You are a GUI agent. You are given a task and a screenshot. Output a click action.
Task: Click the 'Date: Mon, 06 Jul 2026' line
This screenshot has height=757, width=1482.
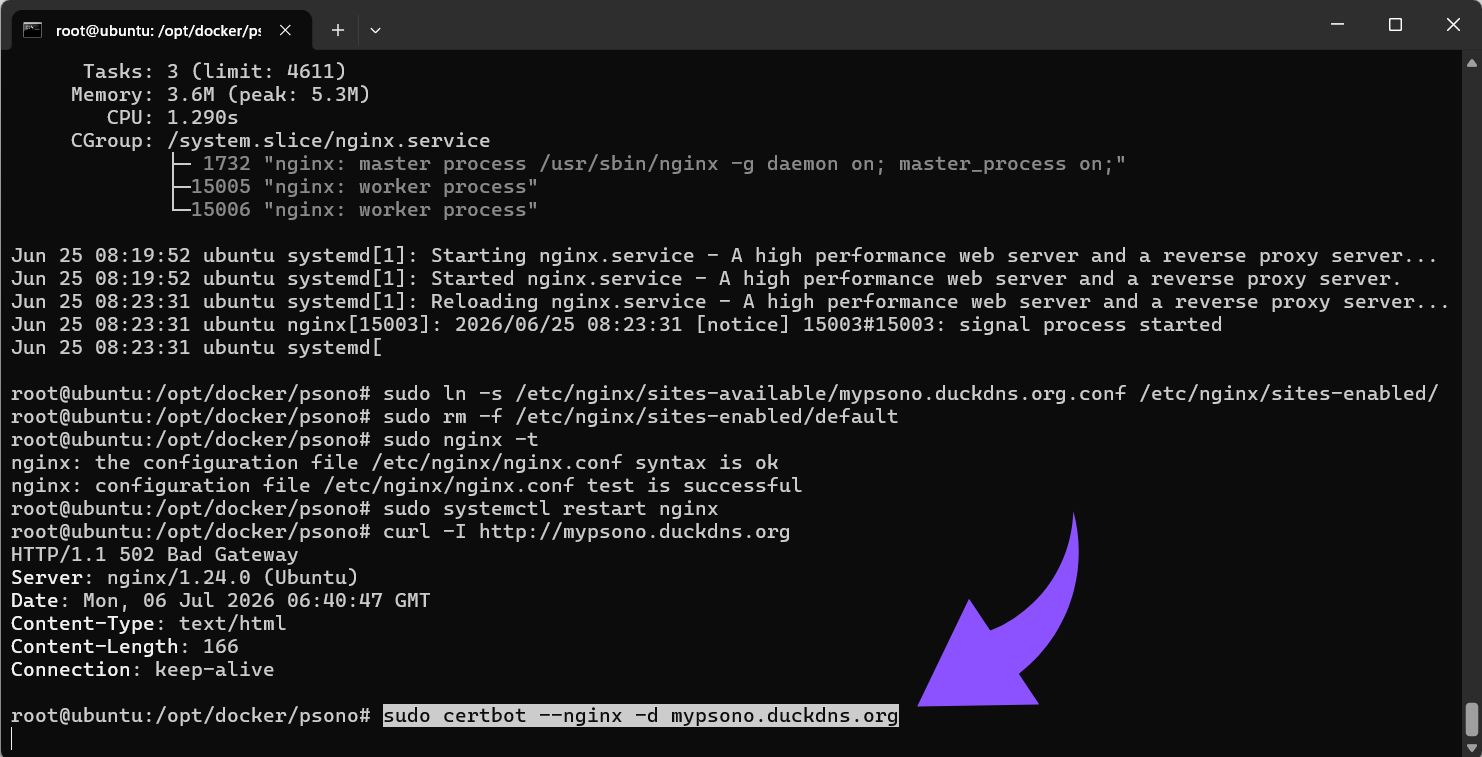coord(221,601)
